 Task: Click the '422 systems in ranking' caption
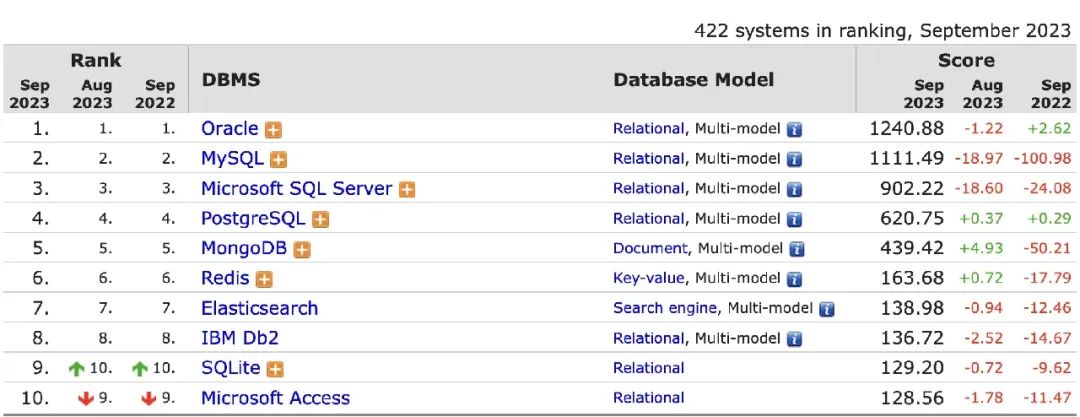click(883, 31)
